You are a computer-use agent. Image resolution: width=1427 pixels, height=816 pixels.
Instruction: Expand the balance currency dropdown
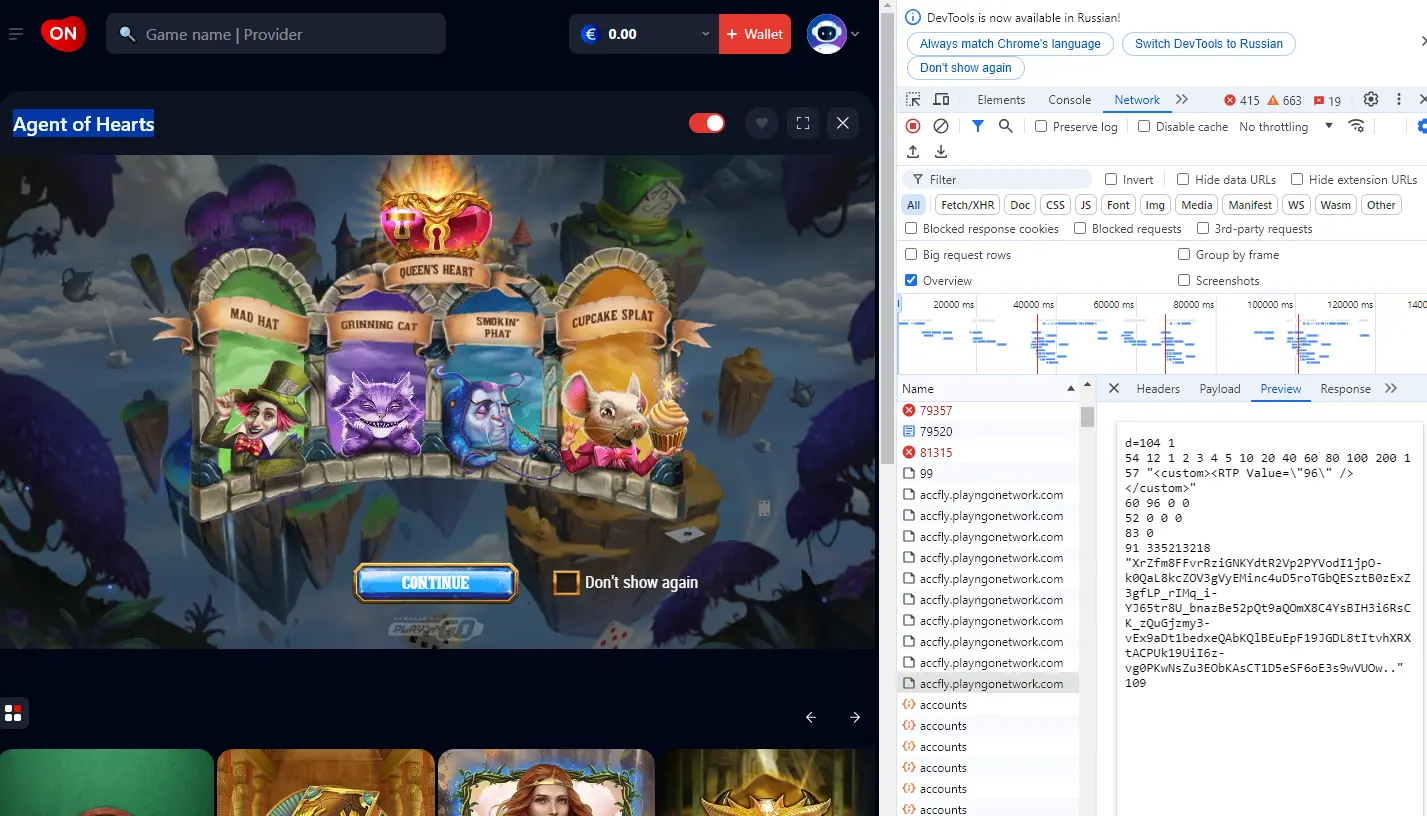(x=705, y=34)
